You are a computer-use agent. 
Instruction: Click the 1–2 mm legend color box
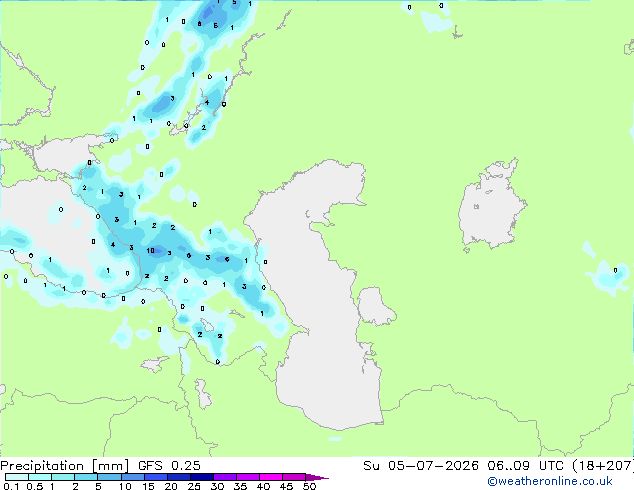pos(63,477)
